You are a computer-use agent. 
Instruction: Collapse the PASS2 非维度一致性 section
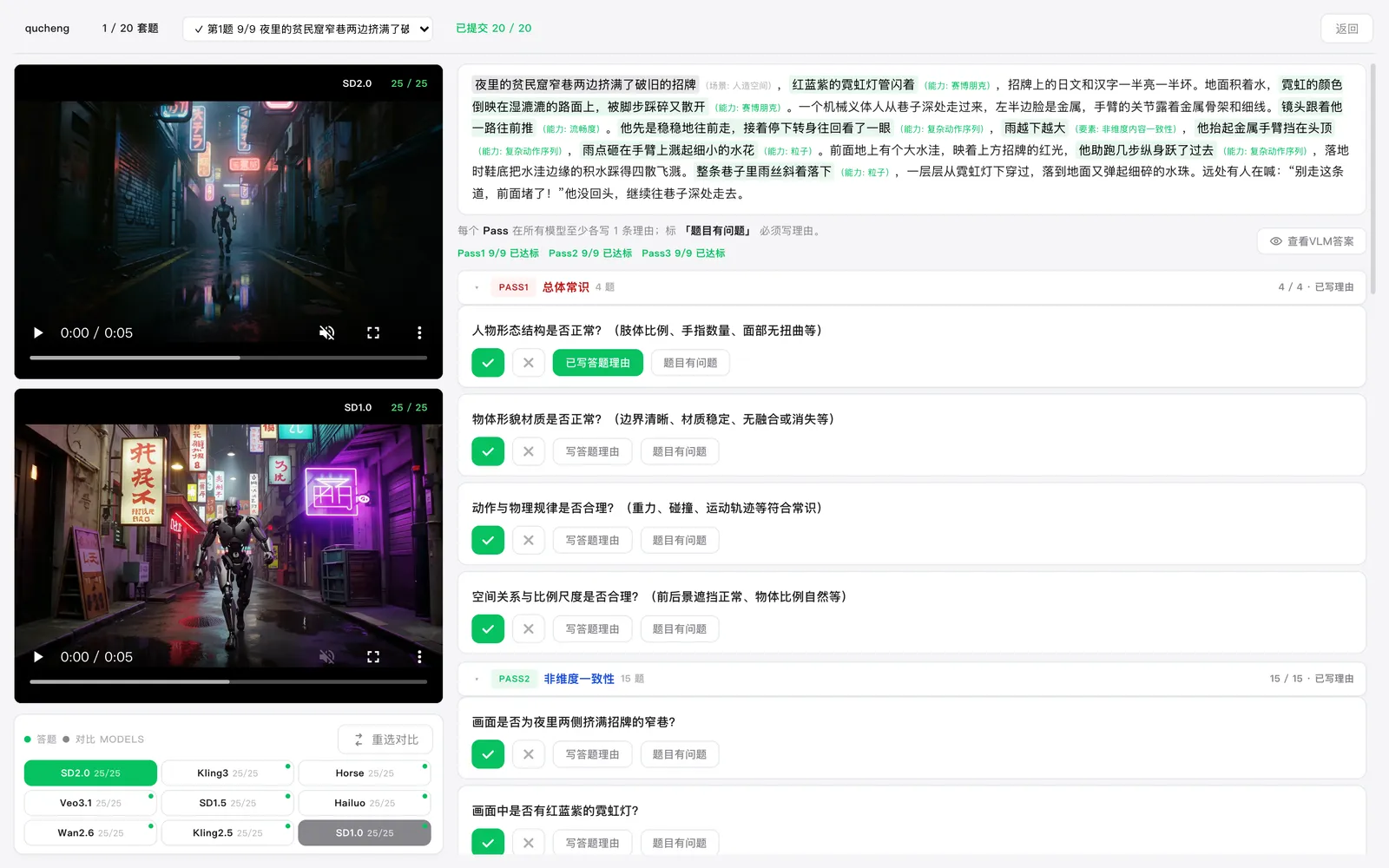click(912, 679)
